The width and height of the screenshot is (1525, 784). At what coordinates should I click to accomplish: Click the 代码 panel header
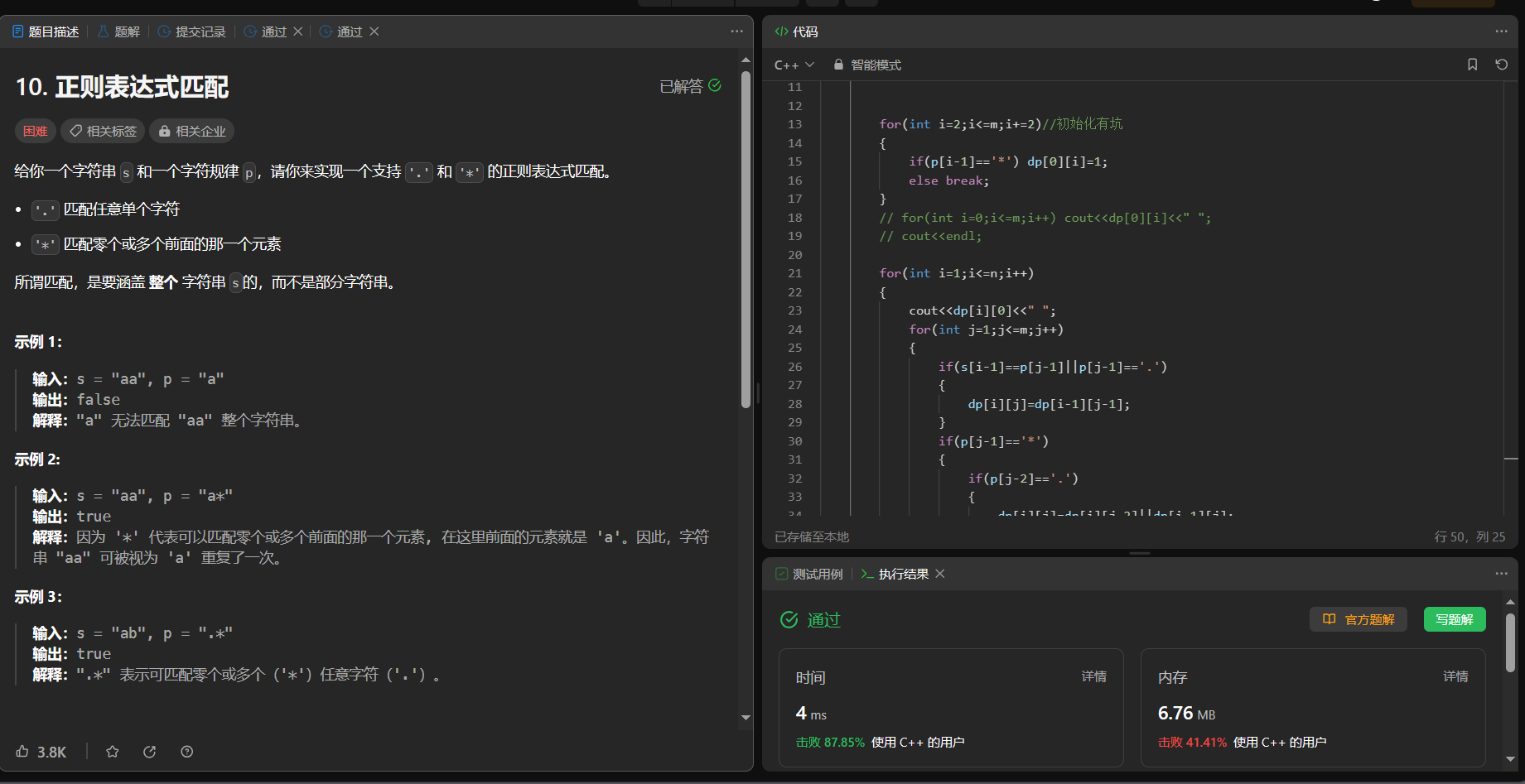796,31
